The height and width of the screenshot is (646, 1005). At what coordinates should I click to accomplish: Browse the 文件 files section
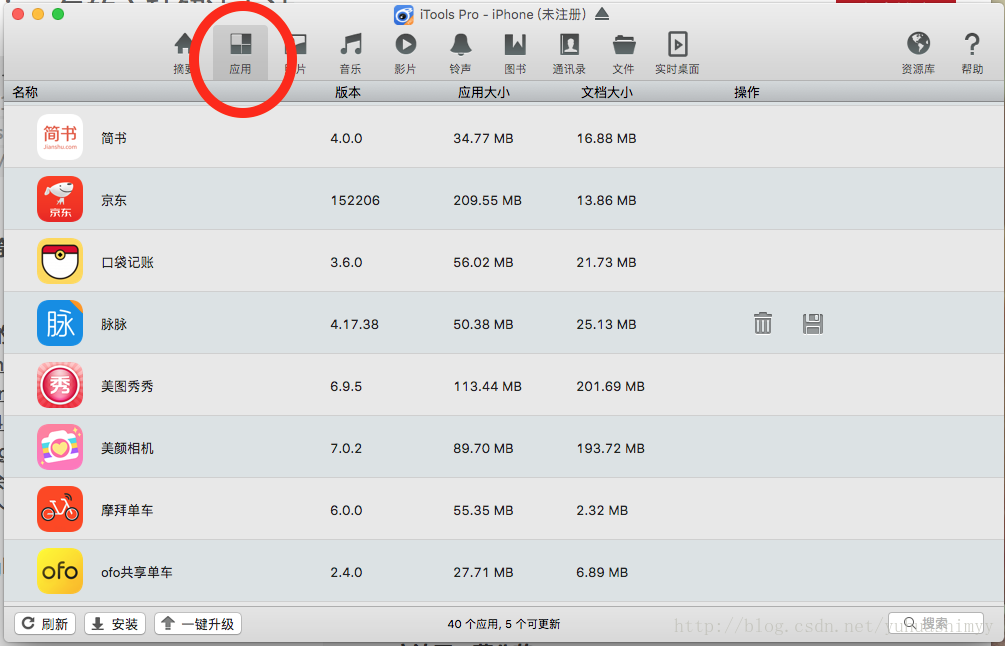point(623,53)
